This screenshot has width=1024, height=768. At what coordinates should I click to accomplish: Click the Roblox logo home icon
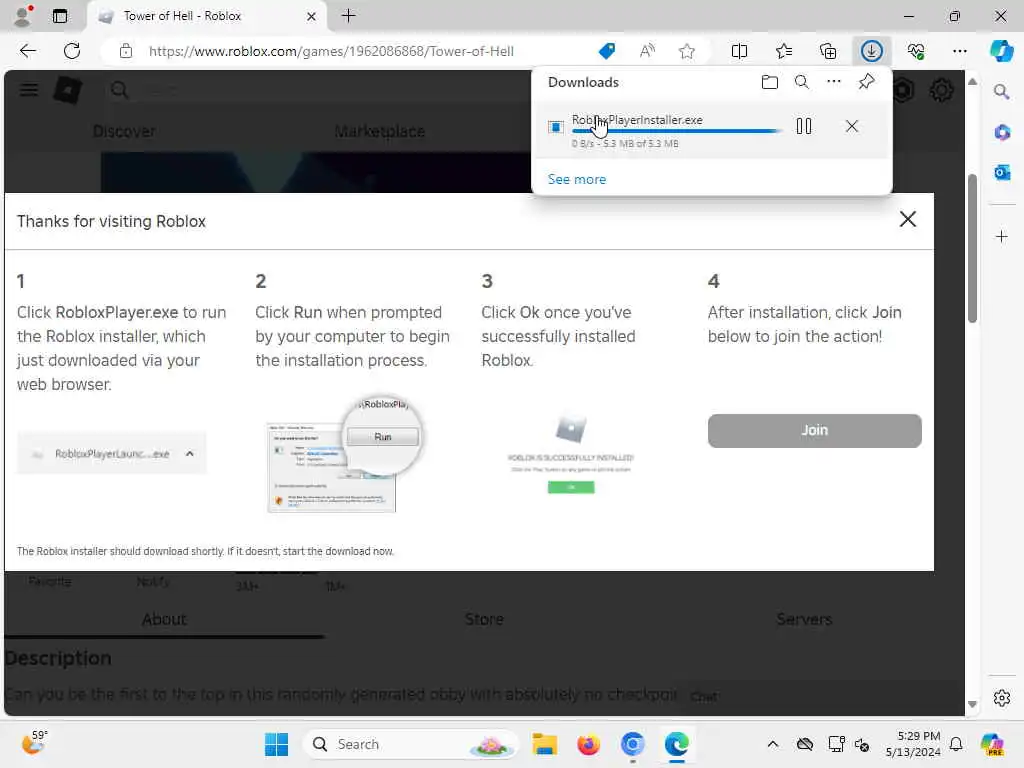[x=68, y=89]
